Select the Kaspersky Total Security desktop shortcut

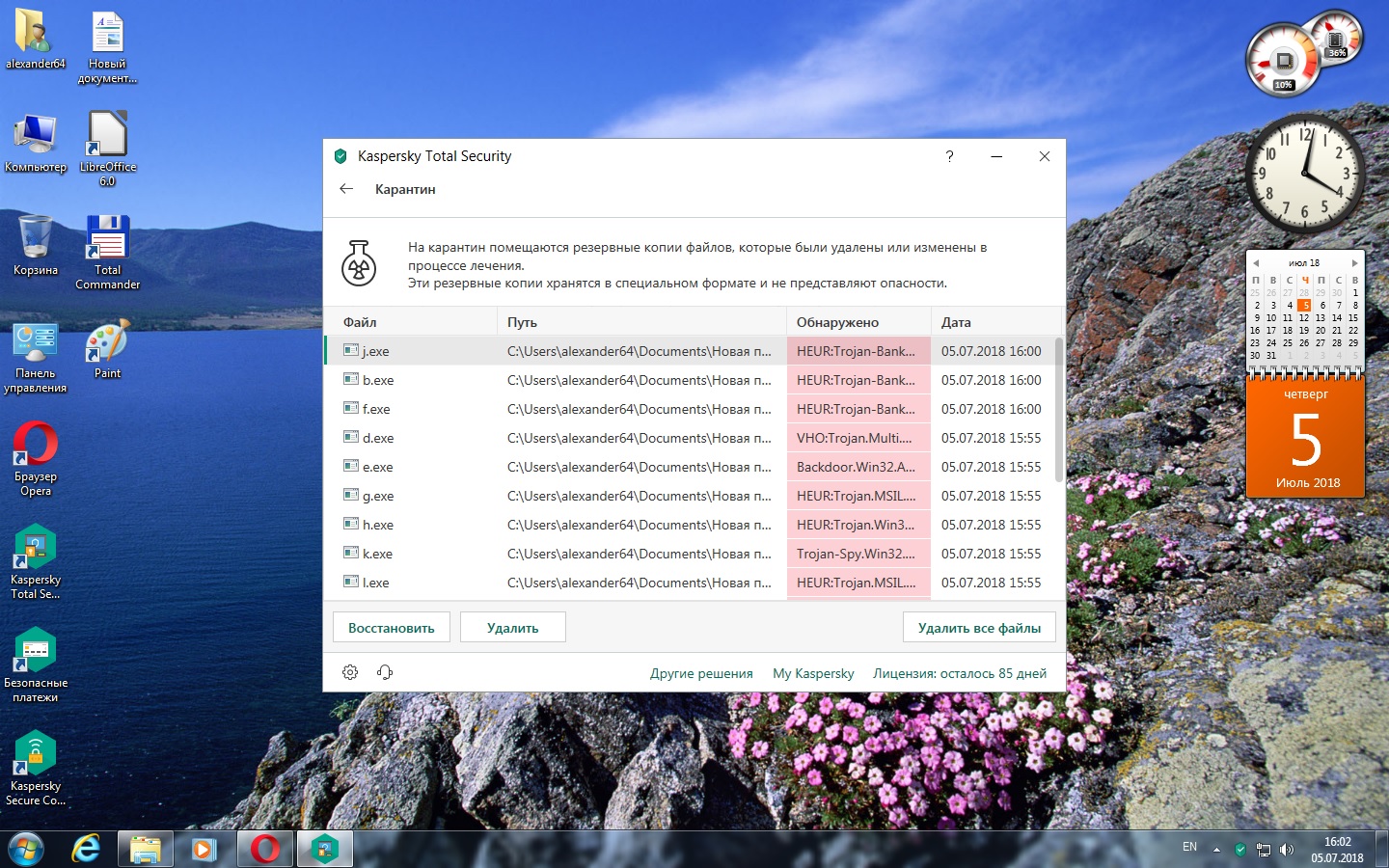[36, 562]
